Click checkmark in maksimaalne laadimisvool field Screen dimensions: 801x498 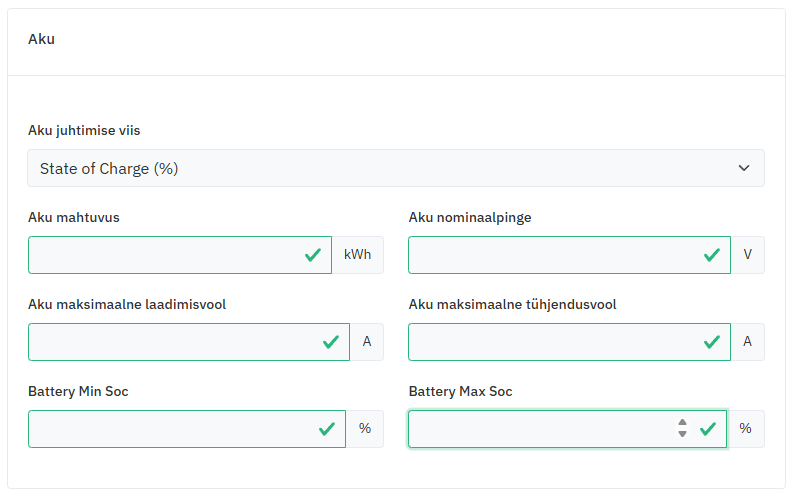point(331,342)
